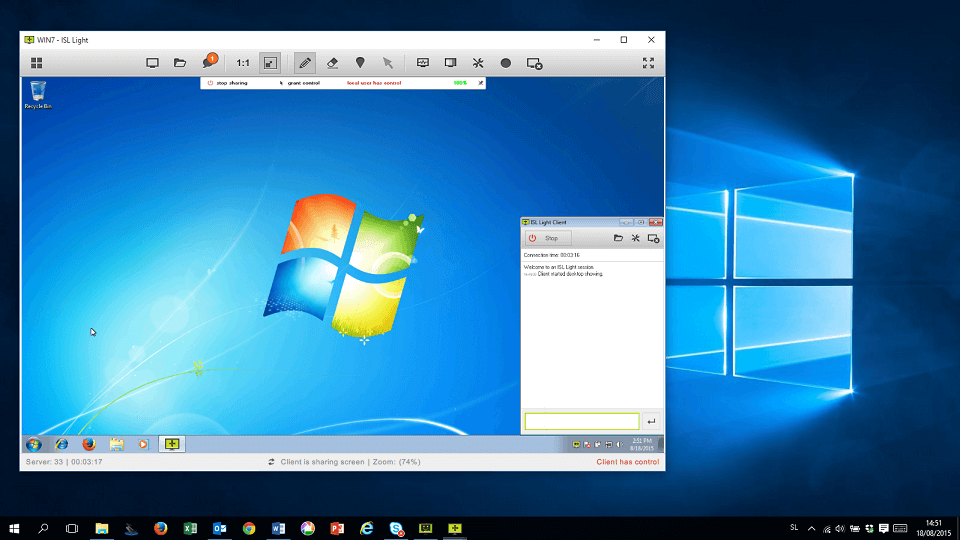
Task: Click the chat message input field
Action: coord(581,421)
